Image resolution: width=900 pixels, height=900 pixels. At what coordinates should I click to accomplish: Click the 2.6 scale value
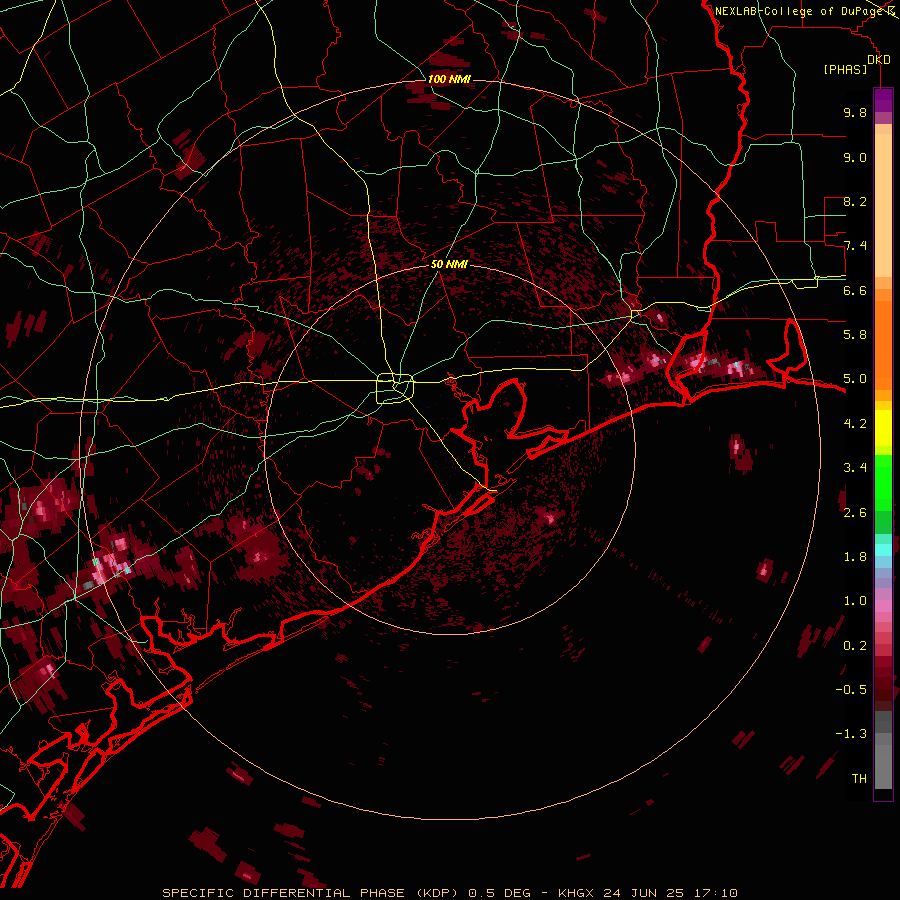[855, 513]
